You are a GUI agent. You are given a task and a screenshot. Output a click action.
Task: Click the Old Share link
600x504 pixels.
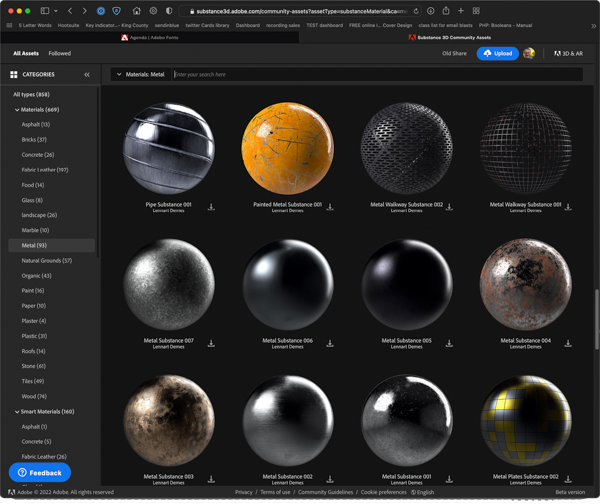[x=454, y=53]
